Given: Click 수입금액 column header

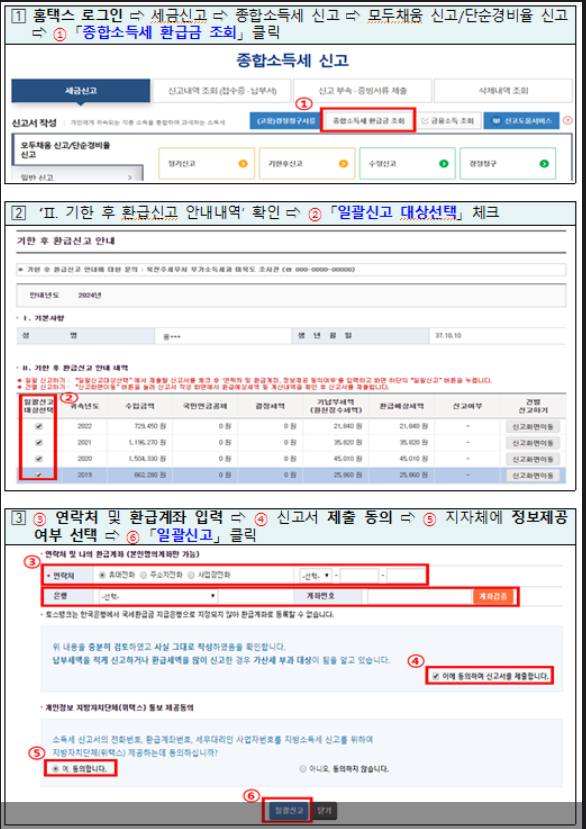Looking at the screenshot, I should pyautogui.click(x=140, y=406).
